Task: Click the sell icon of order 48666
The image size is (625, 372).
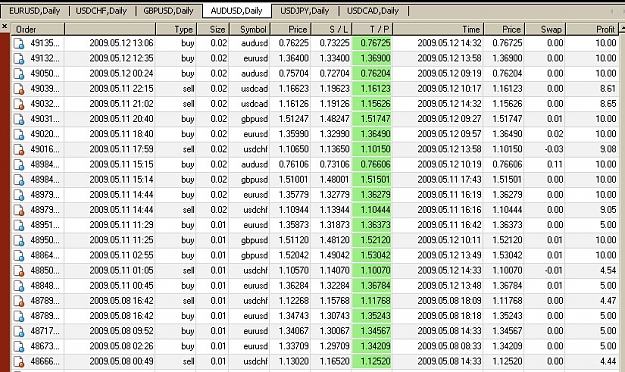Action: (x=19, y=361)
